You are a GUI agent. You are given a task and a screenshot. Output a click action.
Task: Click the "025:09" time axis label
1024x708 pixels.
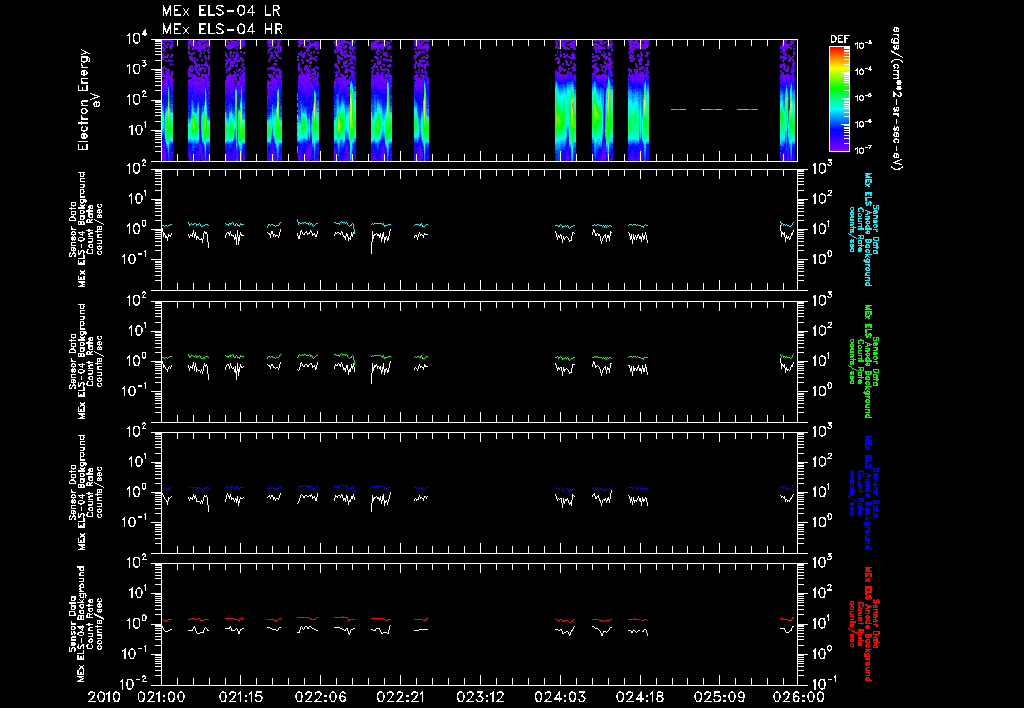719,698
